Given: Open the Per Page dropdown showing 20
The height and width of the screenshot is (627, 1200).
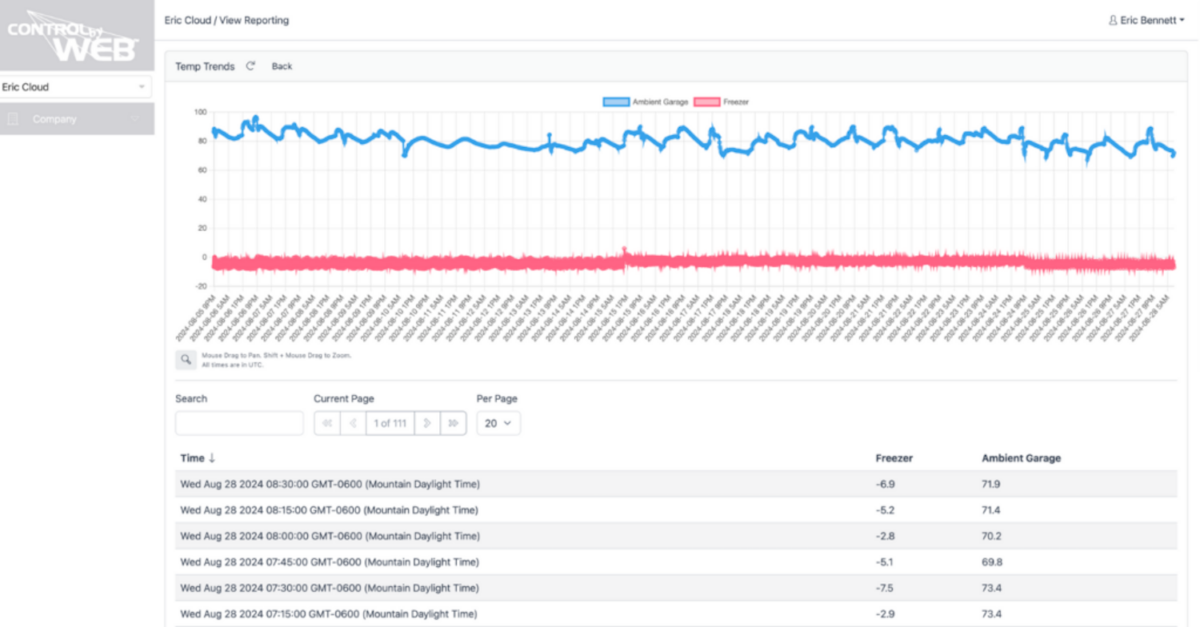Looking at the screenshot, I should pyautogui.click(x=498, y=422).
